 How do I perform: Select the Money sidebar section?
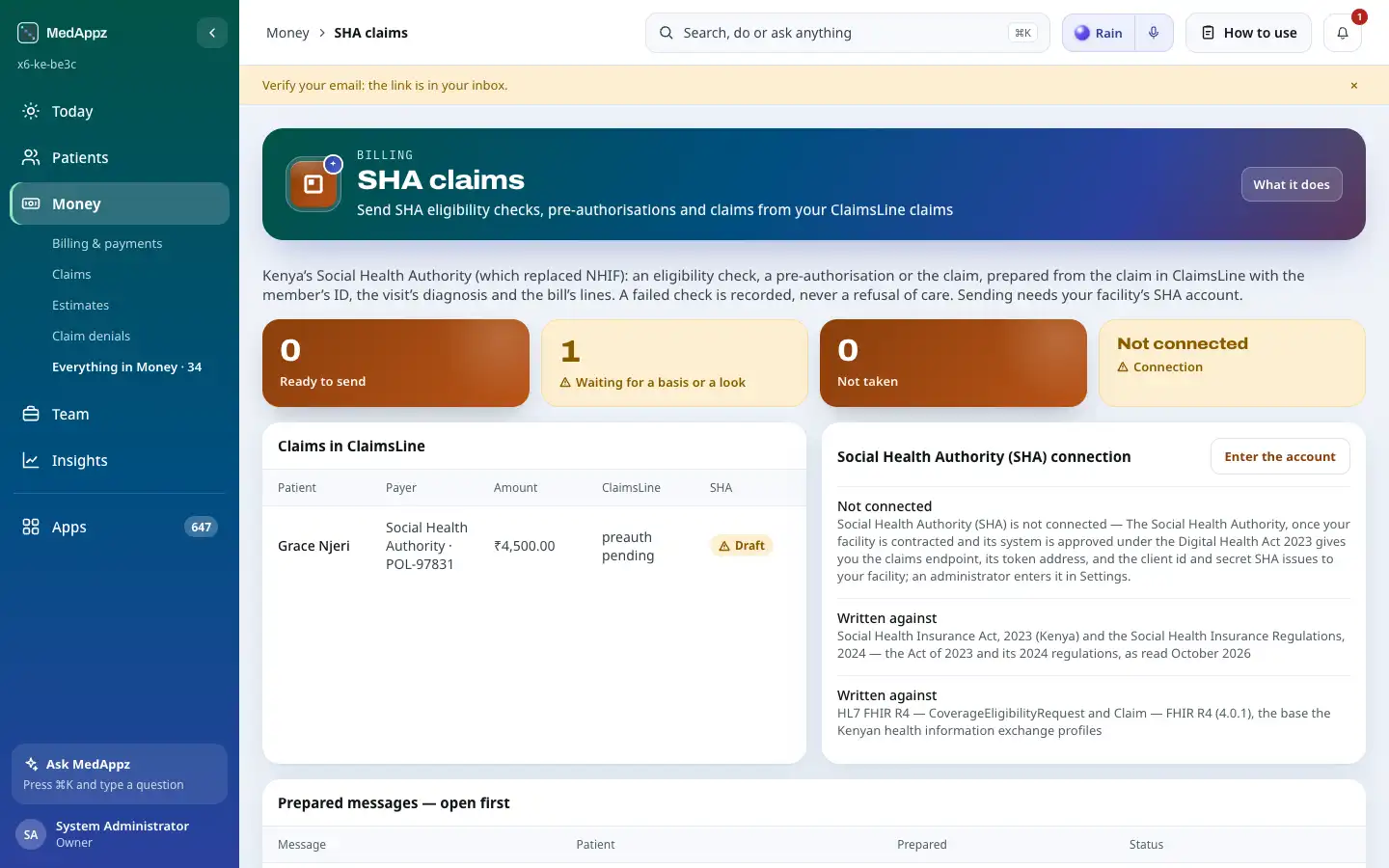(x=120, y=204)
